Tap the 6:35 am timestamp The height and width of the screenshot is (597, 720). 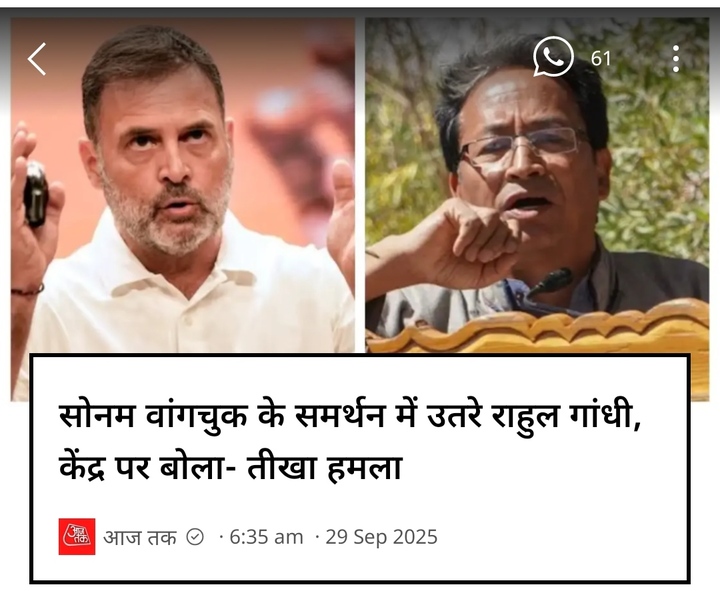coord(266,537)
